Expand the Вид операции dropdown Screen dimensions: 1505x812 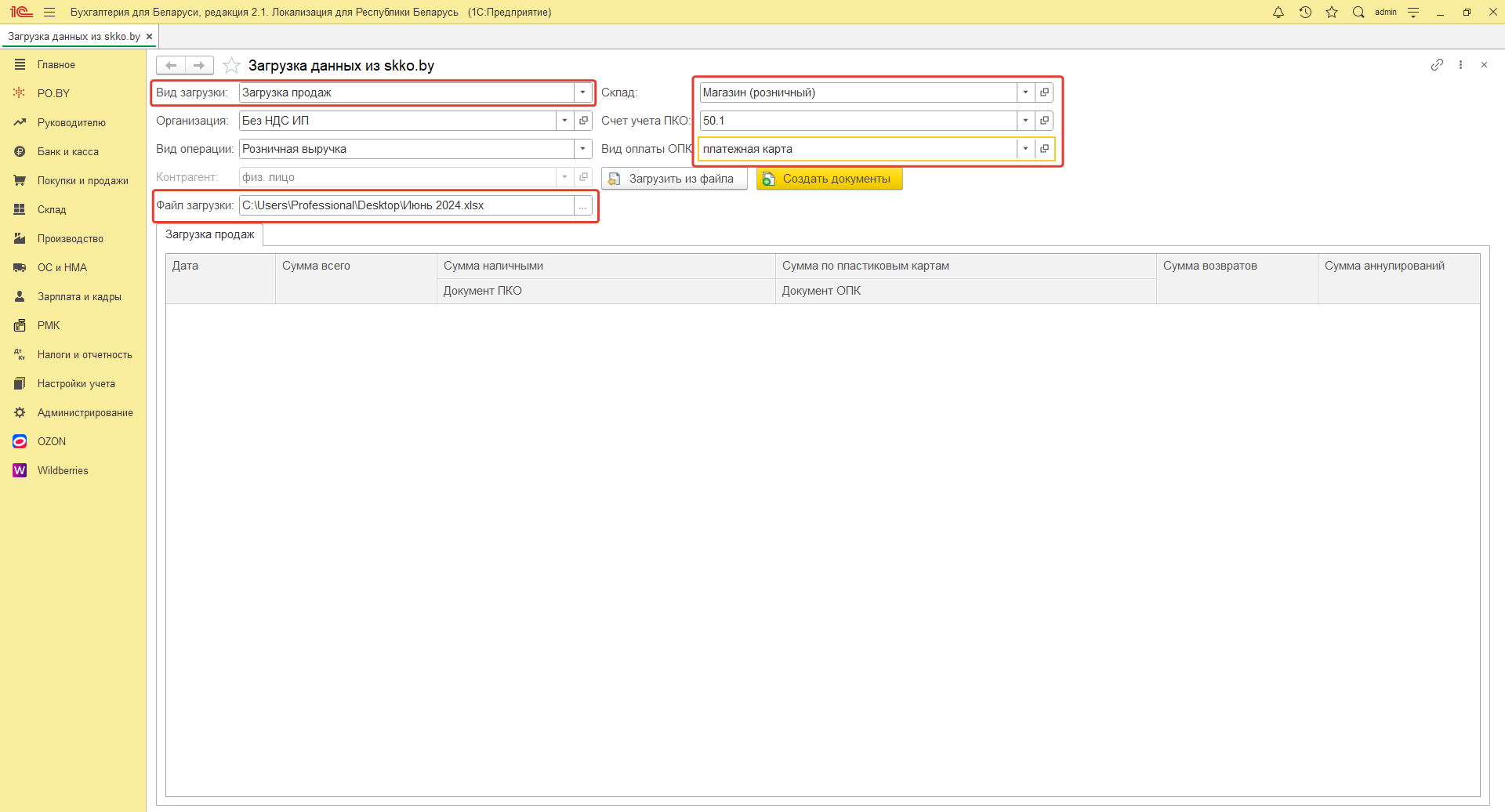click(582, 149)
